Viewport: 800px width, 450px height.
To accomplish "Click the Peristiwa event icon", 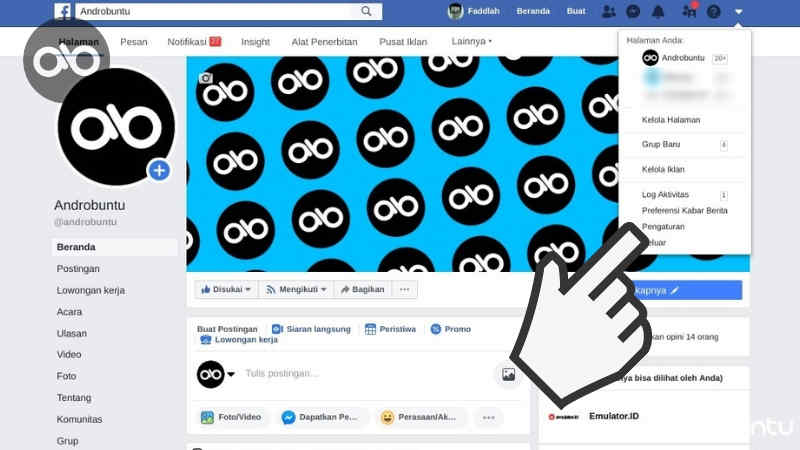I will (x=370, y=329).
